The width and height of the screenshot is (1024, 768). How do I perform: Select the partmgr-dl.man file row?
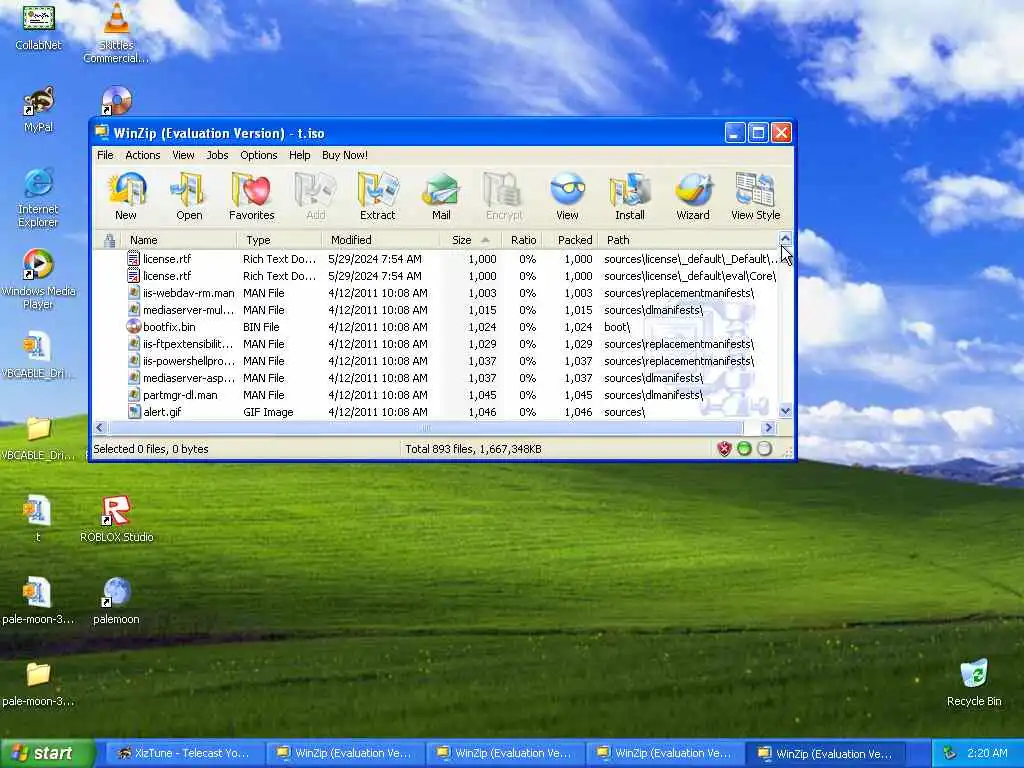[436, 394]
